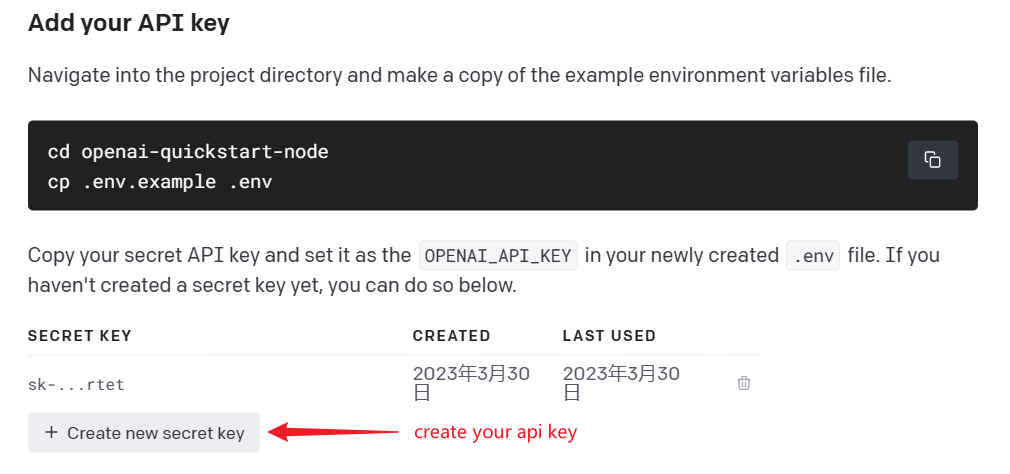Create a new secret key
Viewport: 1010px width, 474px height.
144,433
